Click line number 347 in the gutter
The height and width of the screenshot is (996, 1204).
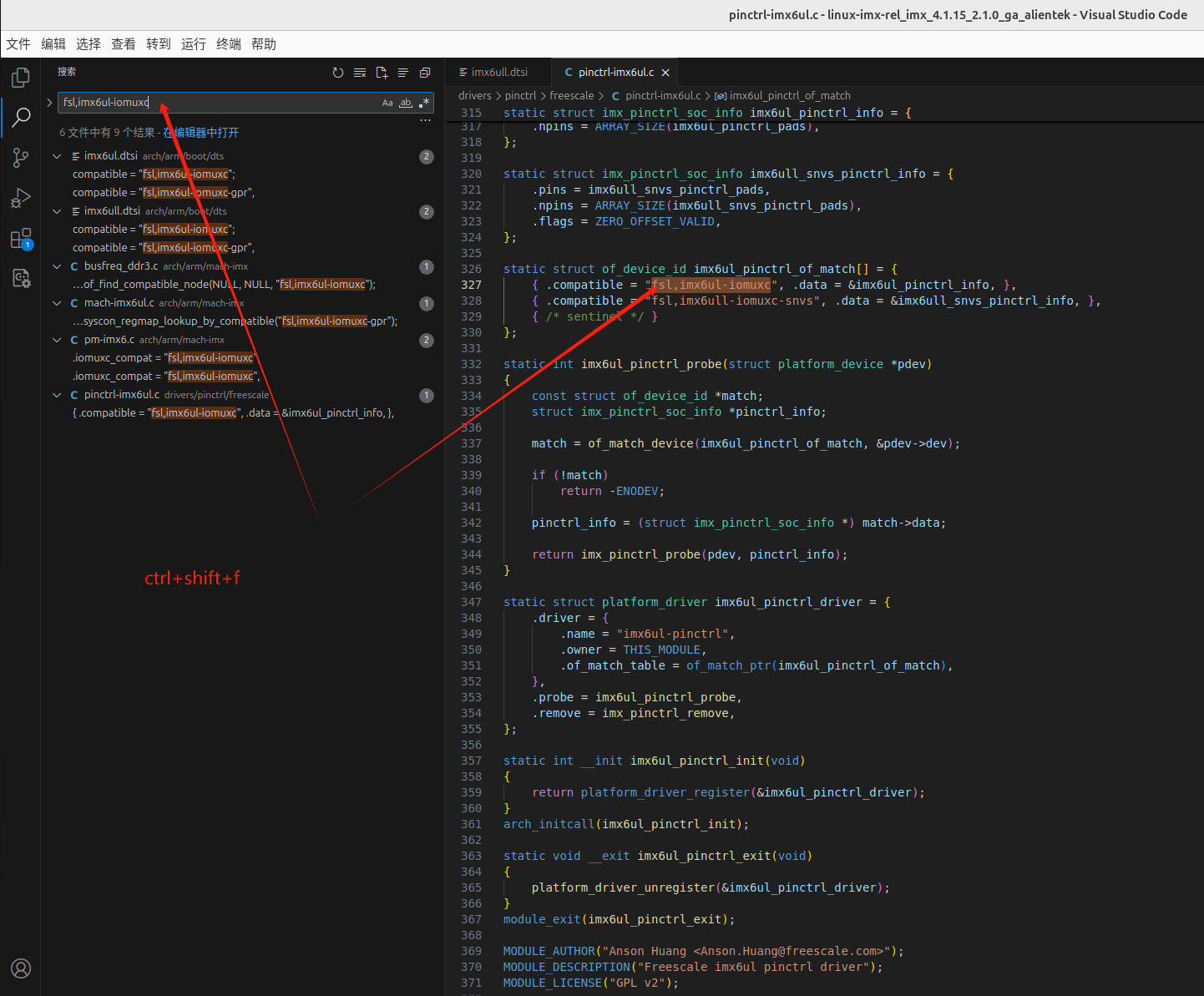coord(471,602)
